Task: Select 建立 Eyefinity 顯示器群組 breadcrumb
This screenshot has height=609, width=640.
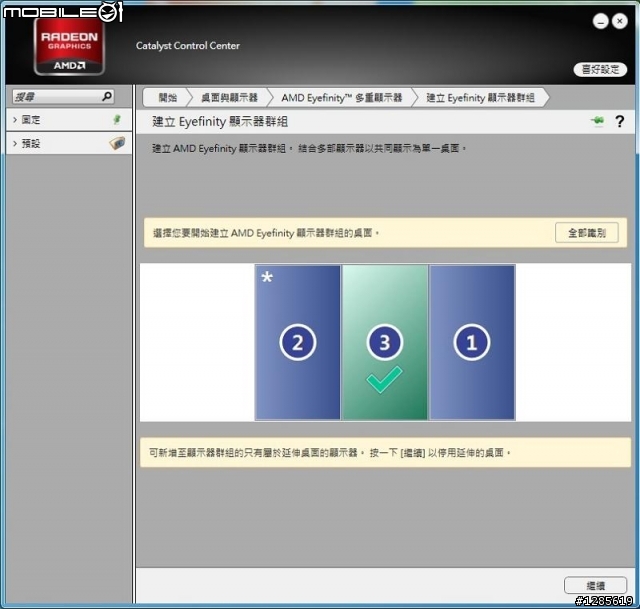Action: (x=480, y=98)
